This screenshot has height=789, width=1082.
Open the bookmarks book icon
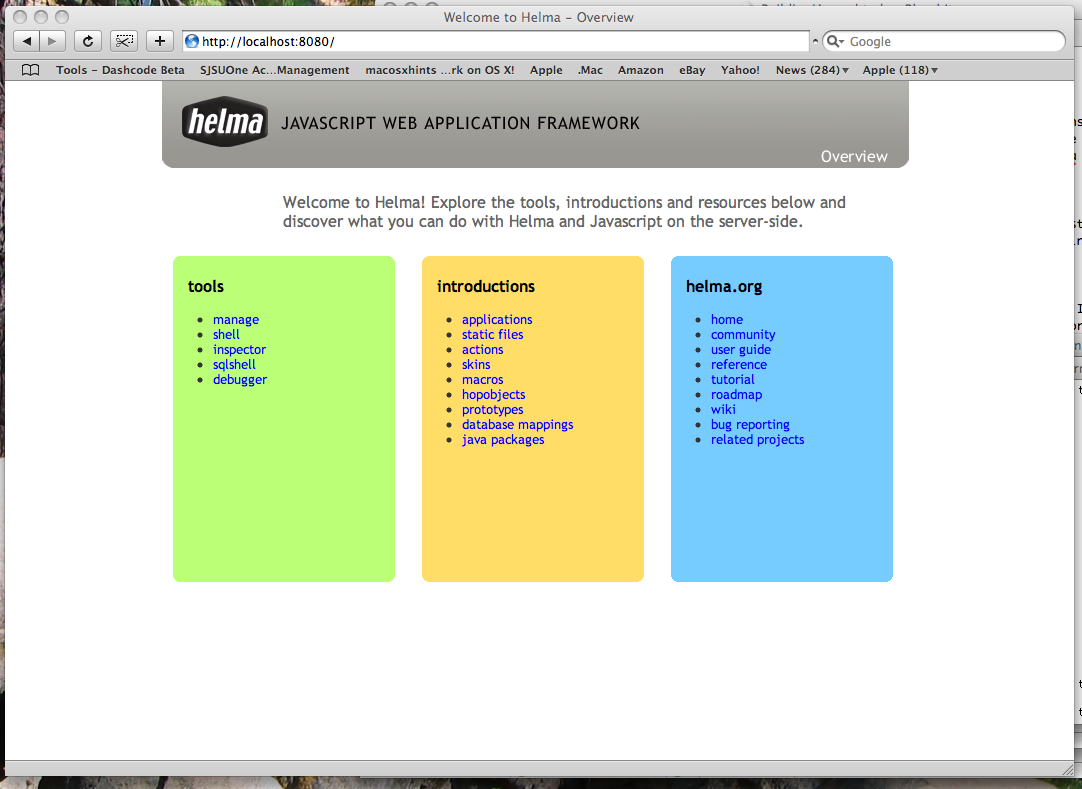30,70
